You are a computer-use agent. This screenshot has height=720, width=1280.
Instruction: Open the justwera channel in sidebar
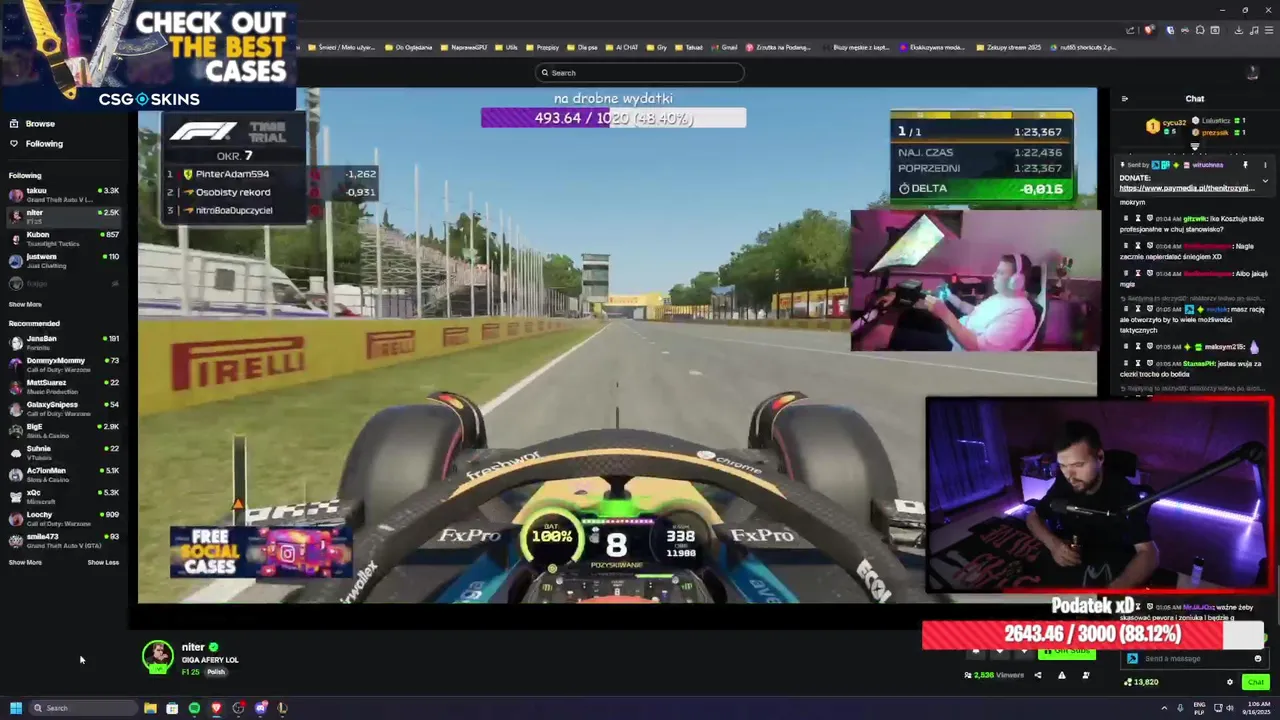point(63,260)
